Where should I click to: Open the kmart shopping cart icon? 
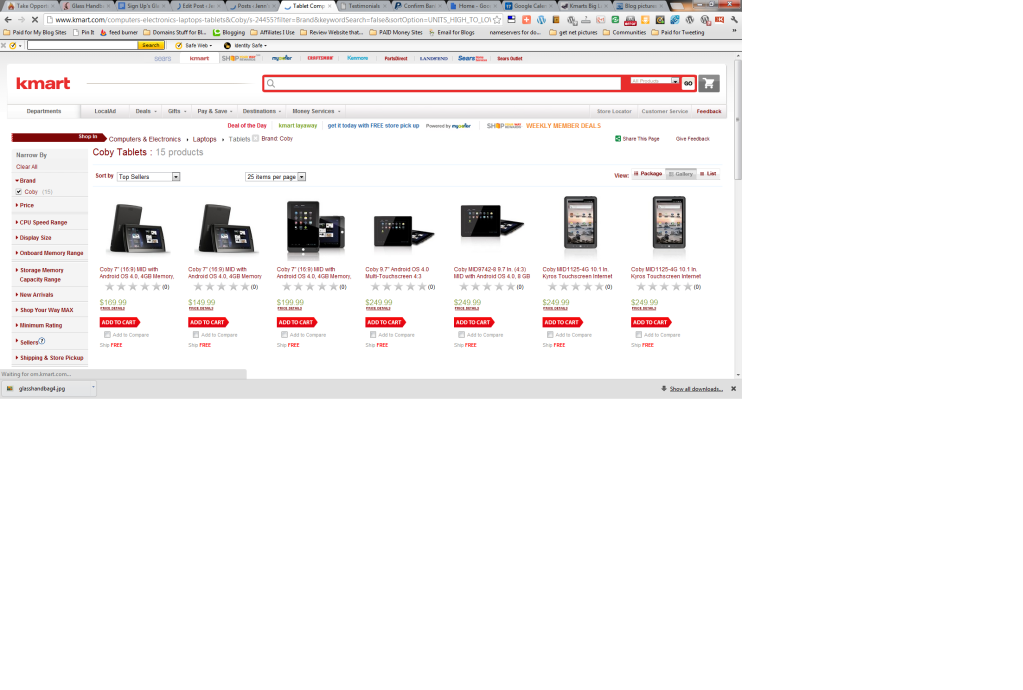click(x=709, y=83)
